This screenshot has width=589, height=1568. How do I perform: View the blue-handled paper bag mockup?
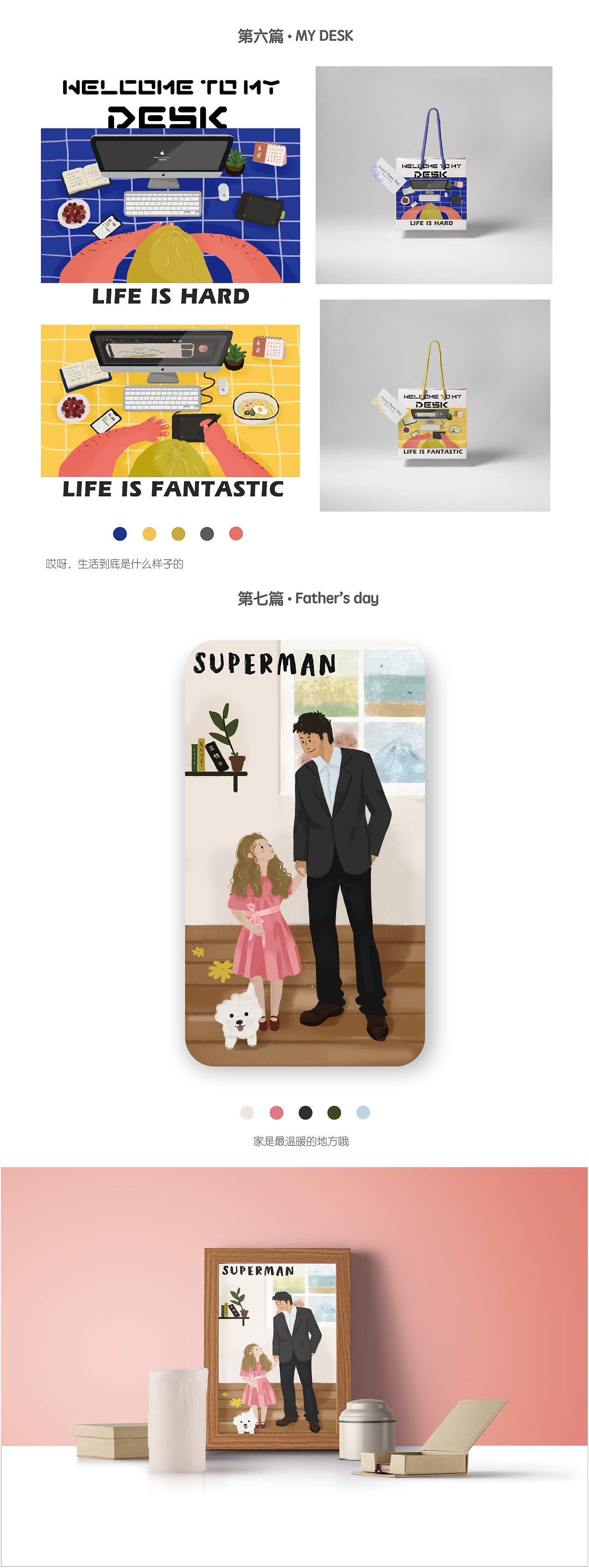434,175
